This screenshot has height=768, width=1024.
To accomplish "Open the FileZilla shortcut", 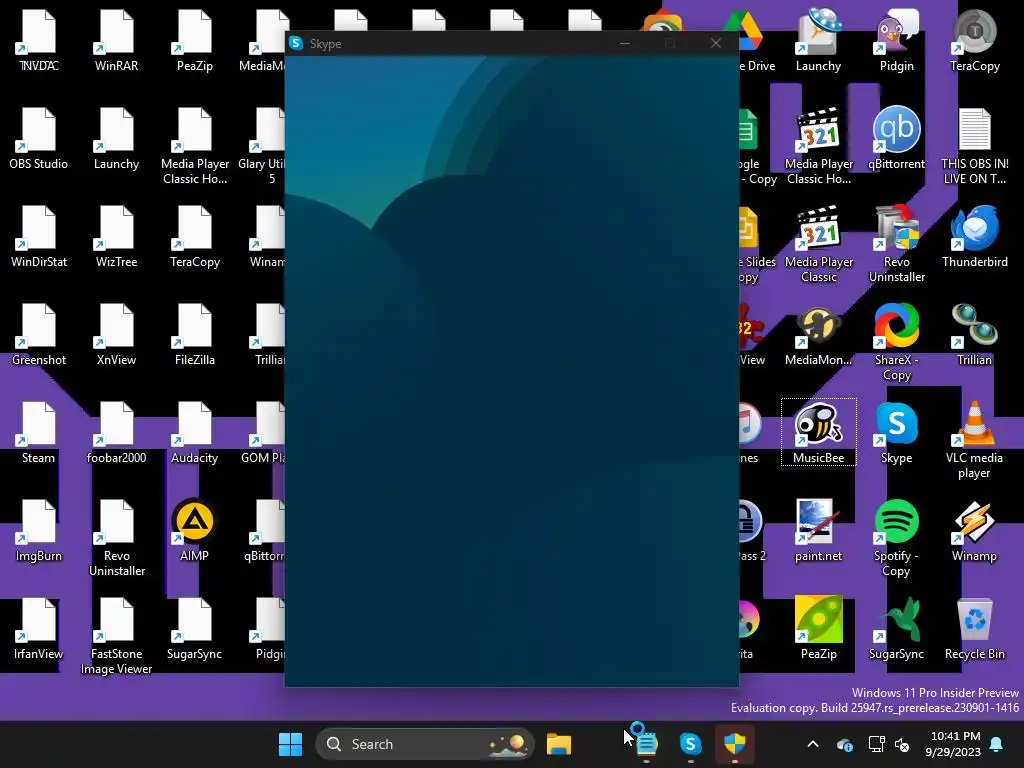I will 194,334.
